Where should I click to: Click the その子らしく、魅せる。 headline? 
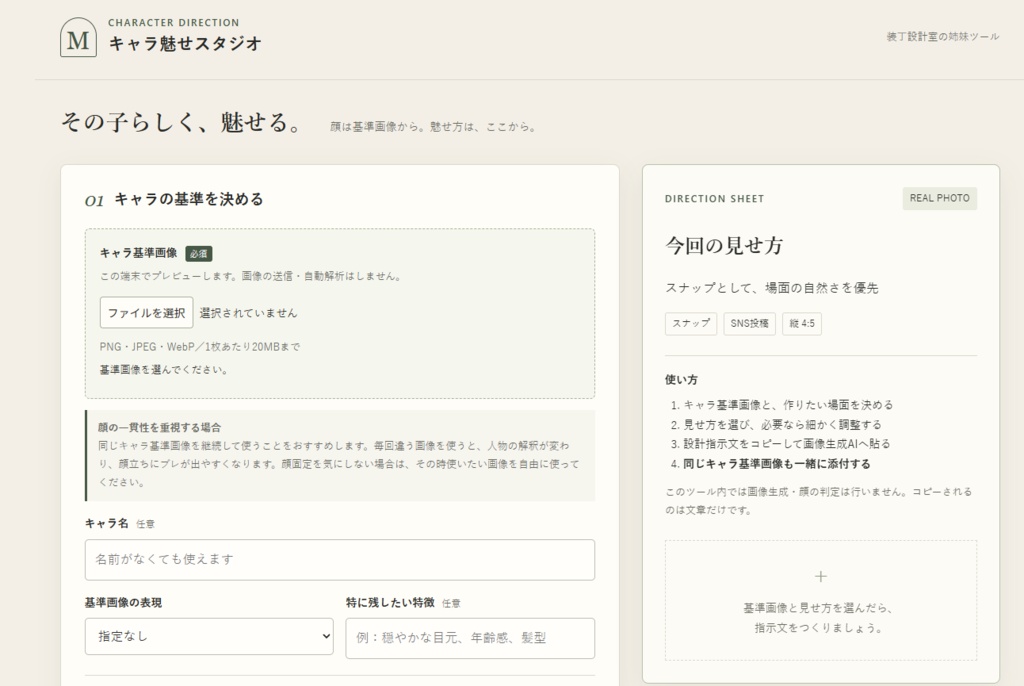(x=181, y=122)
